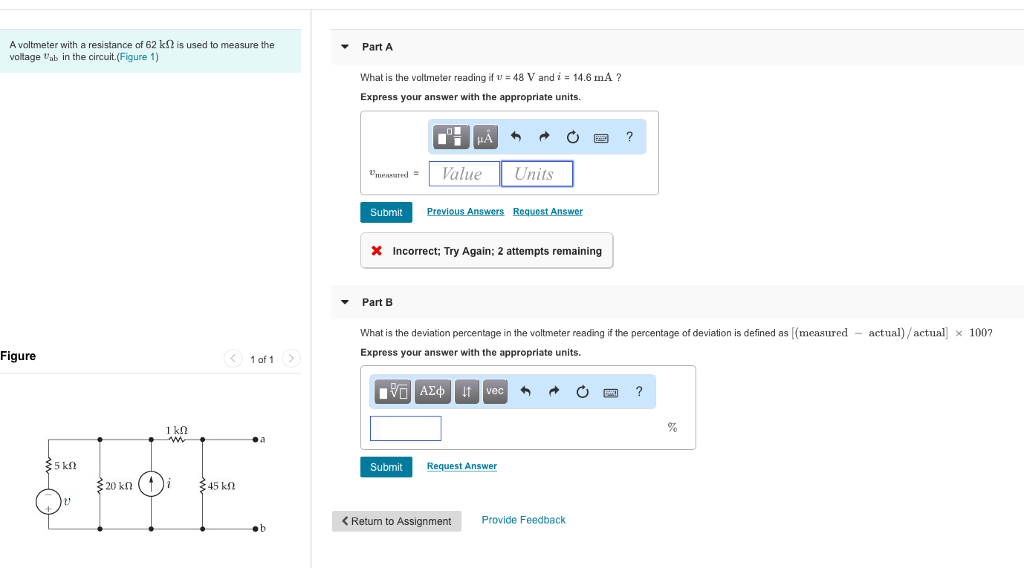Click Request Answer link in Part A

[x=548, y=212]
